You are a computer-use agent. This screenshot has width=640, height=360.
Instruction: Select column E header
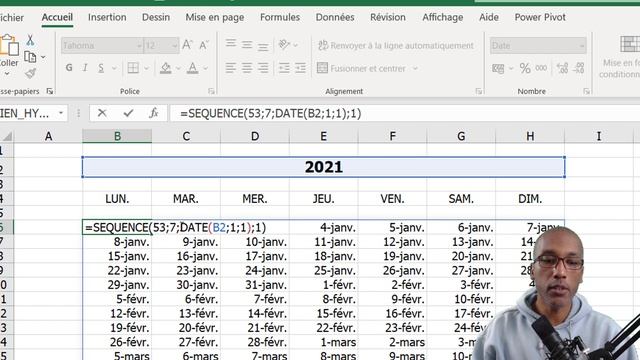click(x=323, y=136)
